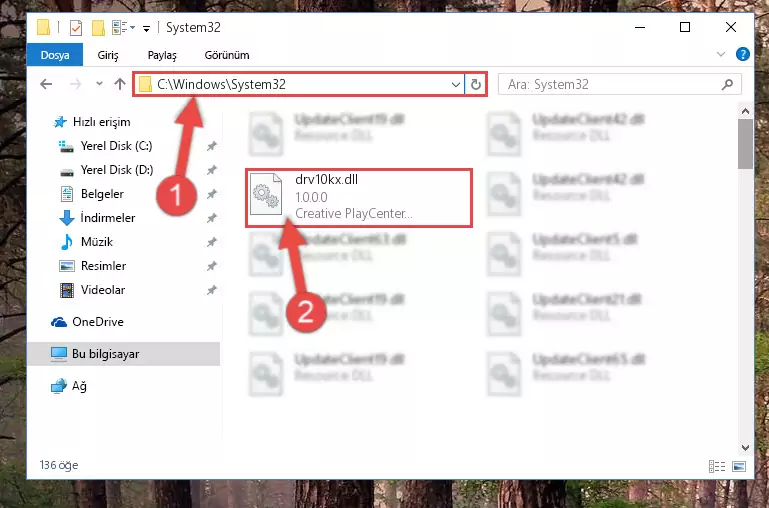Switch to large icons view in status bar
This screenshot has height=508, width=769.
point(739,466)
